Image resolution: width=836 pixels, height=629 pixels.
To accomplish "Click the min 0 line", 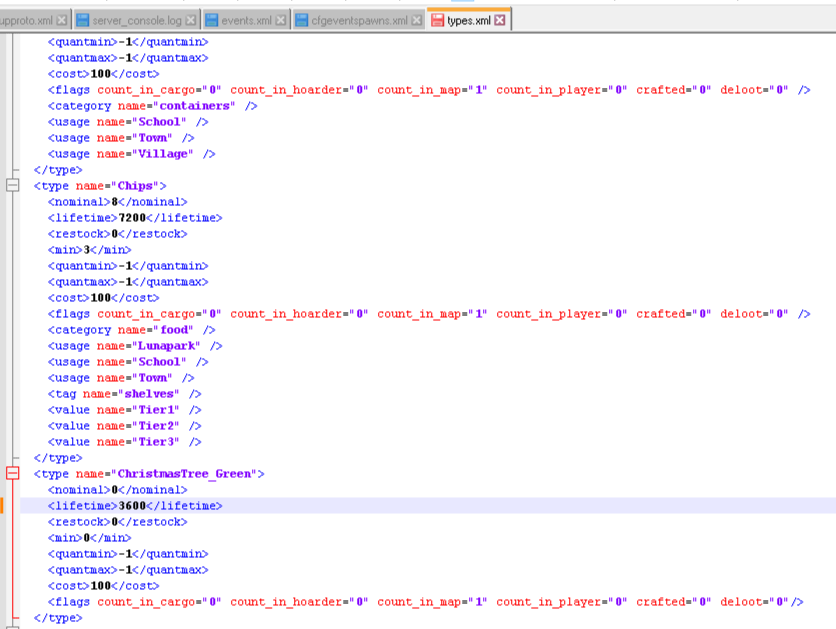I will pyautogui.click(x=89, y=538).
